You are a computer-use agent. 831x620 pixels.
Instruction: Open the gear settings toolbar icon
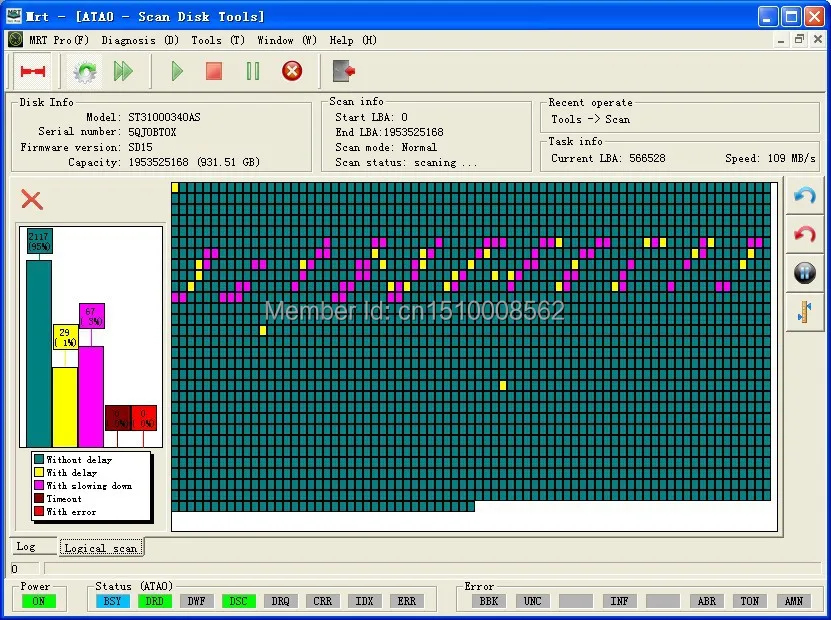[x=84, y=71]
